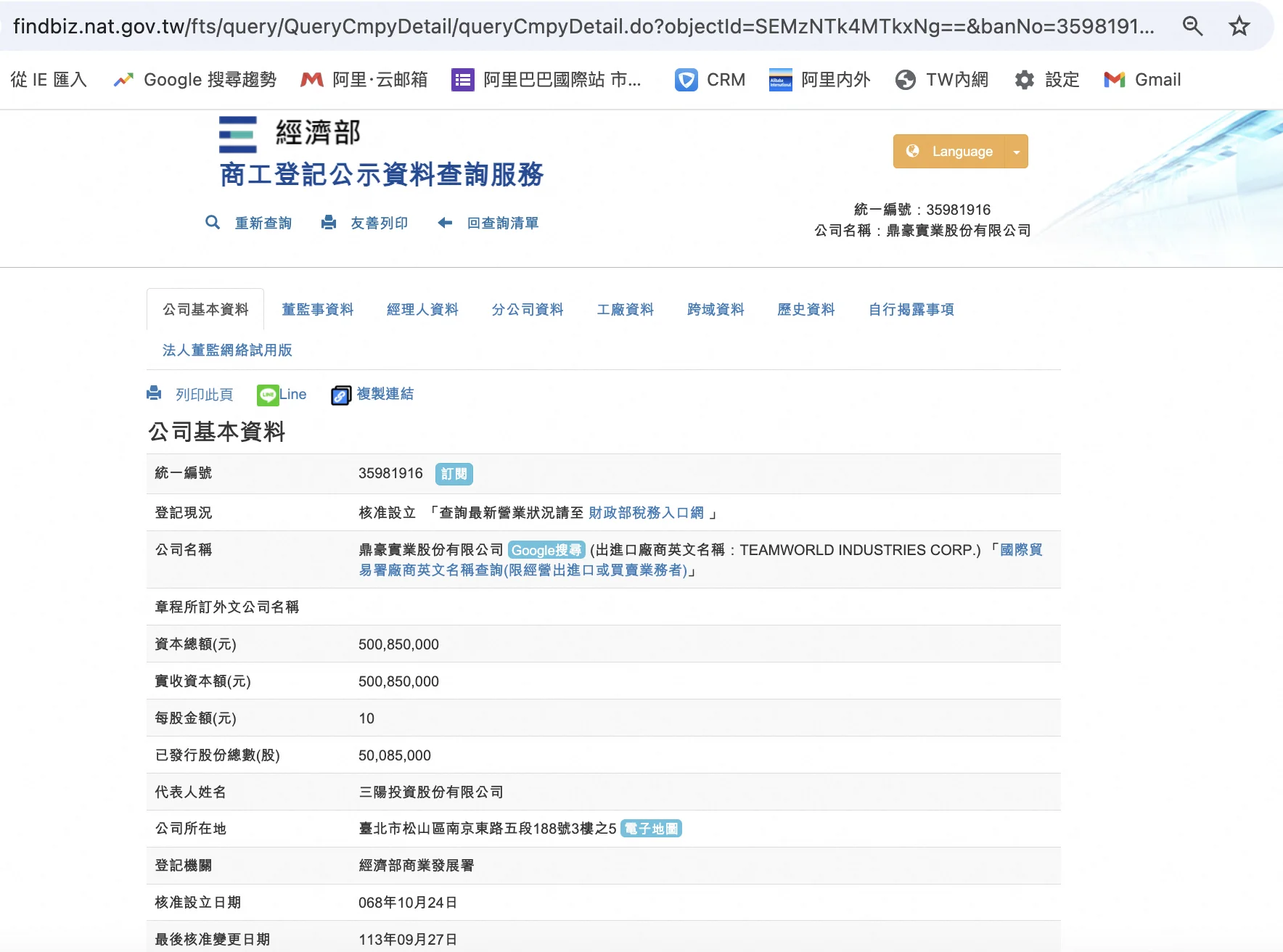Open the 歷史資料 tab

click(x=806, y=310)
